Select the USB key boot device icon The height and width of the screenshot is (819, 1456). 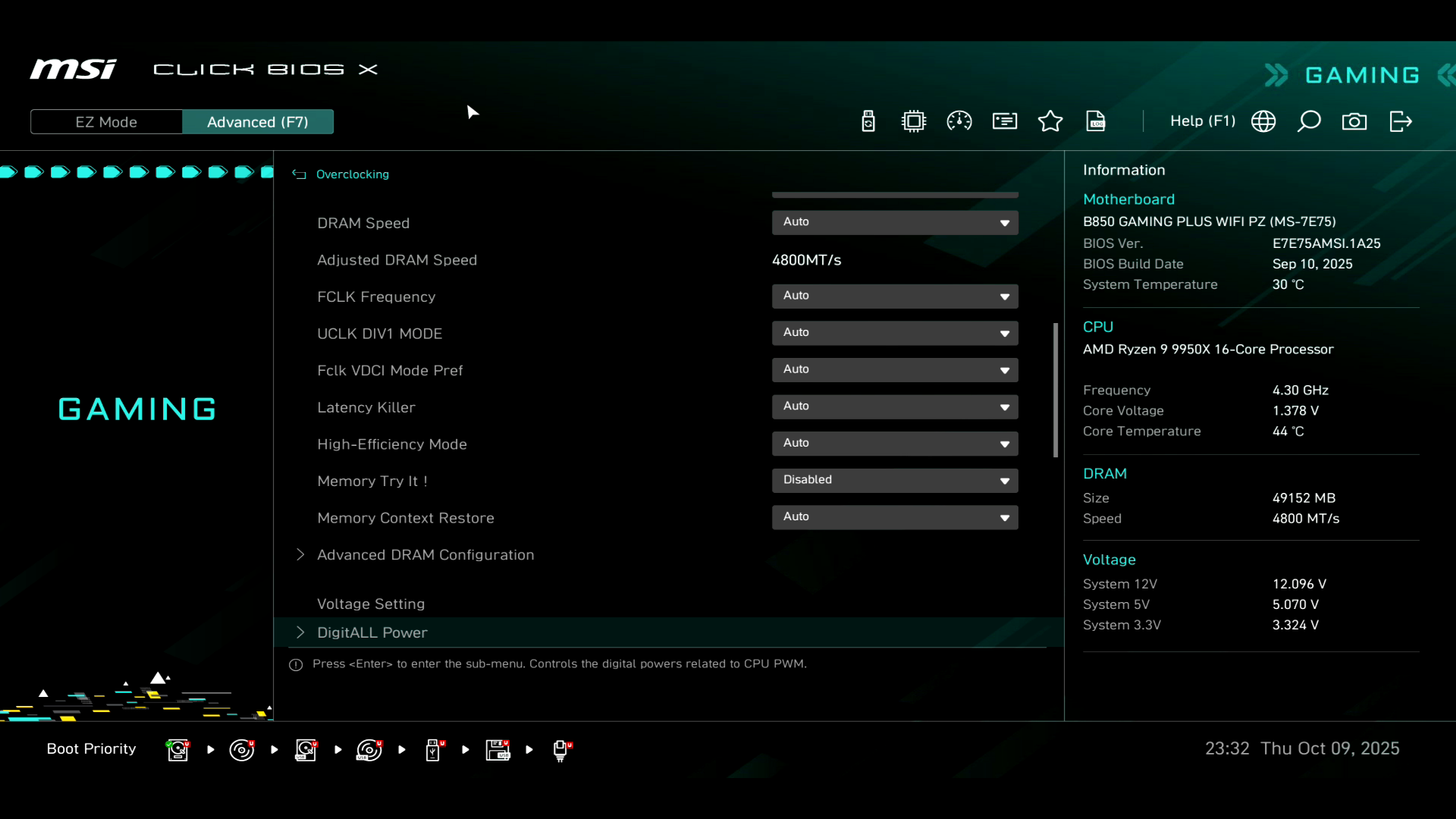click(433, 750)
